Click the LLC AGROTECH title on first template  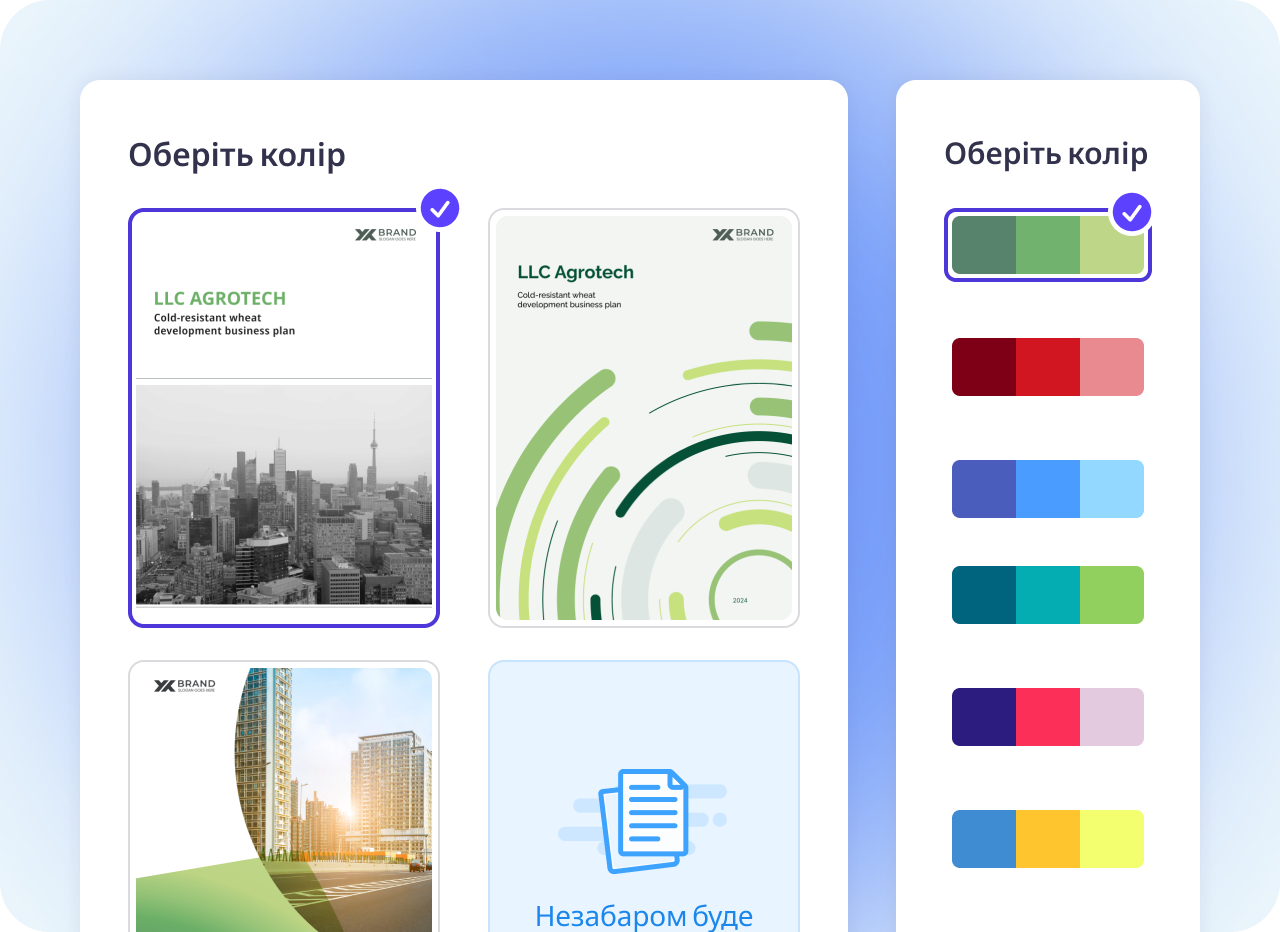coord(220,298)
